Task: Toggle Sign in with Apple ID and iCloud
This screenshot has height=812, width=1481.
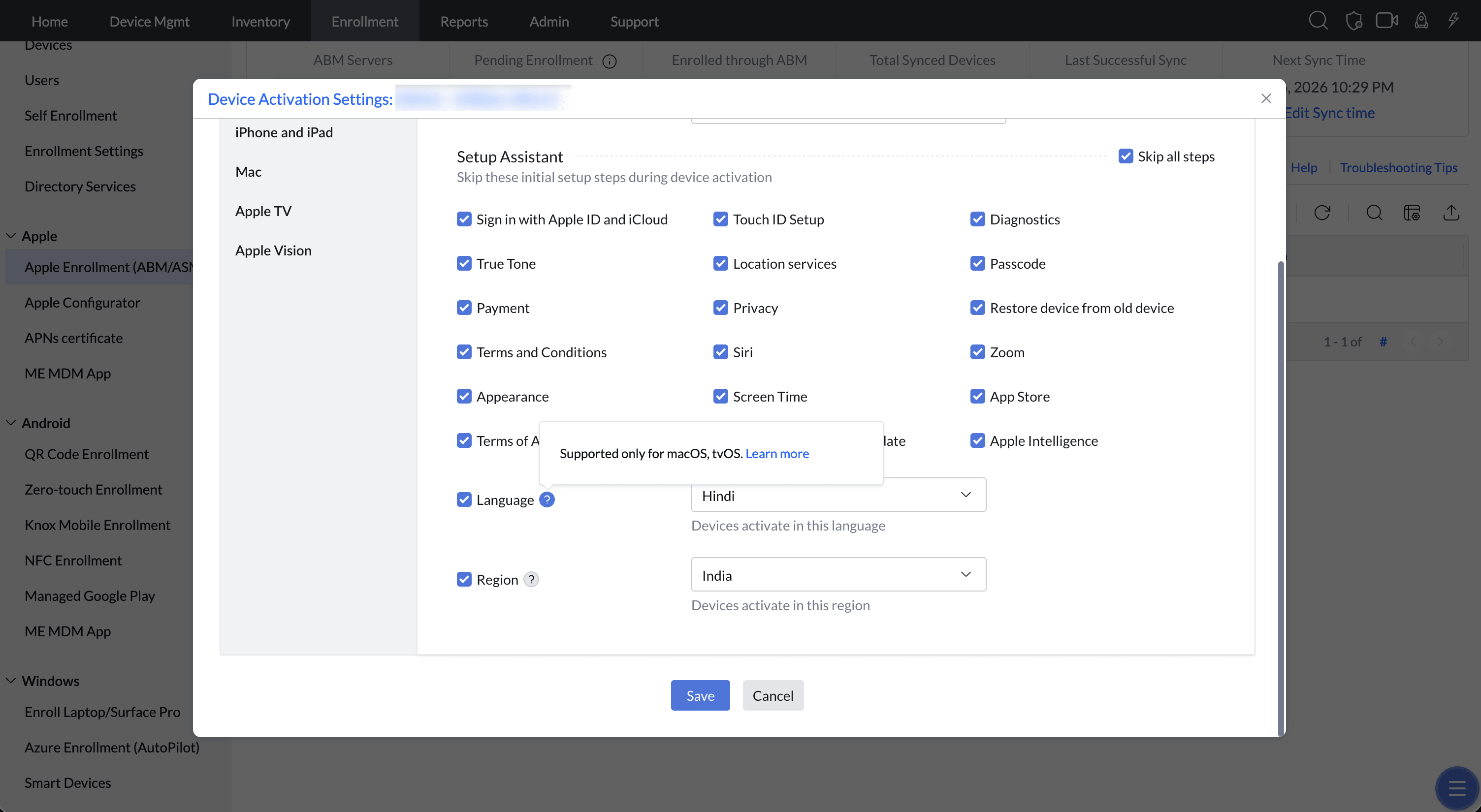Action: tap(464, 219)
